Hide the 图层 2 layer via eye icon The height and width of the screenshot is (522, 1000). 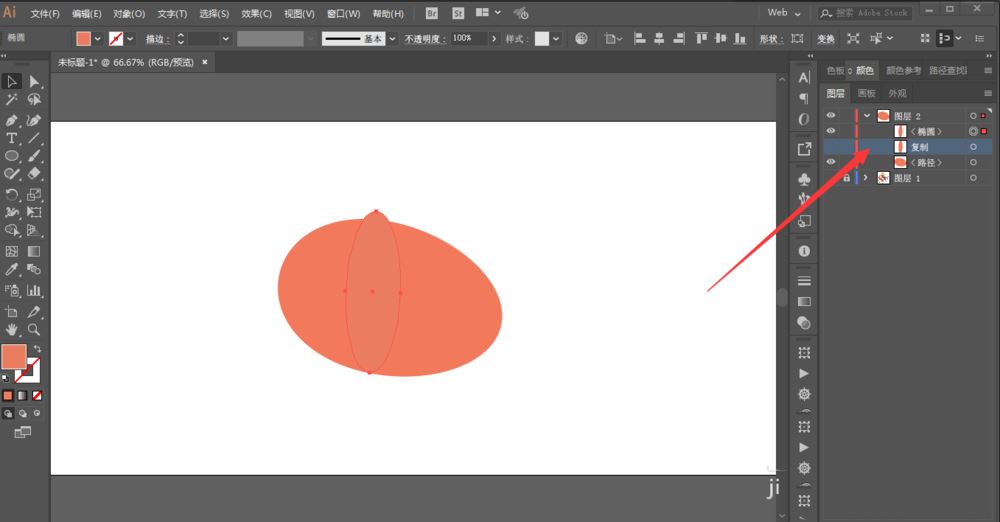[x=830, y=116]
